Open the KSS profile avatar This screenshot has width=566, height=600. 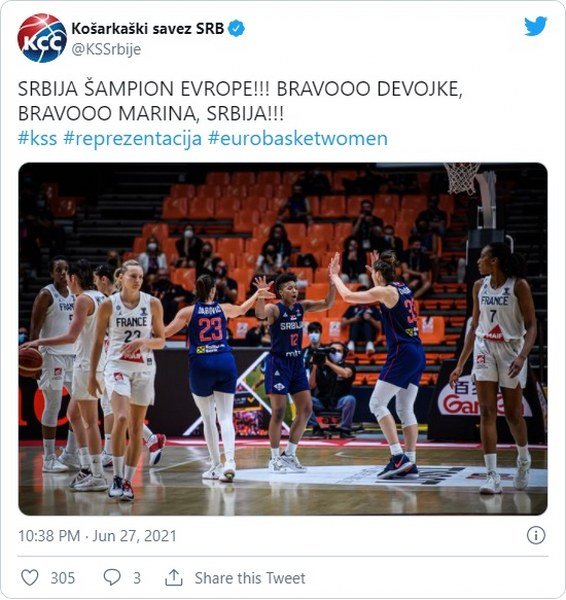tap(42, 38)
